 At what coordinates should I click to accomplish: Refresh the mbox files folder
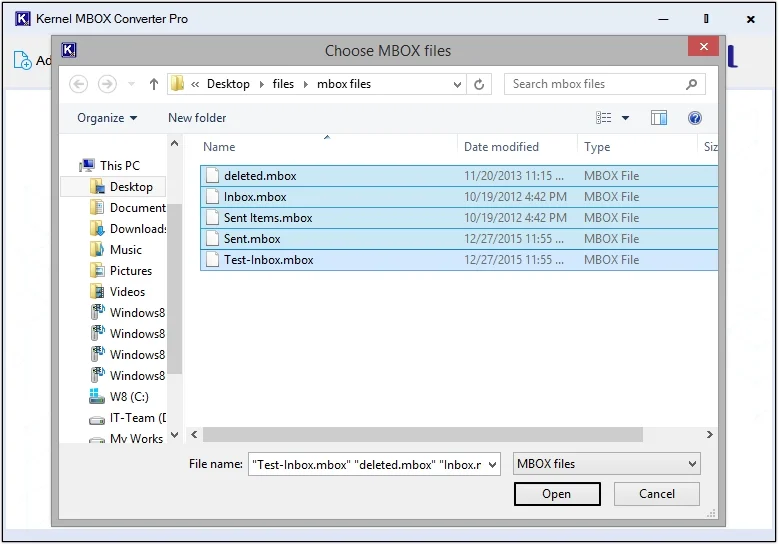479,84
